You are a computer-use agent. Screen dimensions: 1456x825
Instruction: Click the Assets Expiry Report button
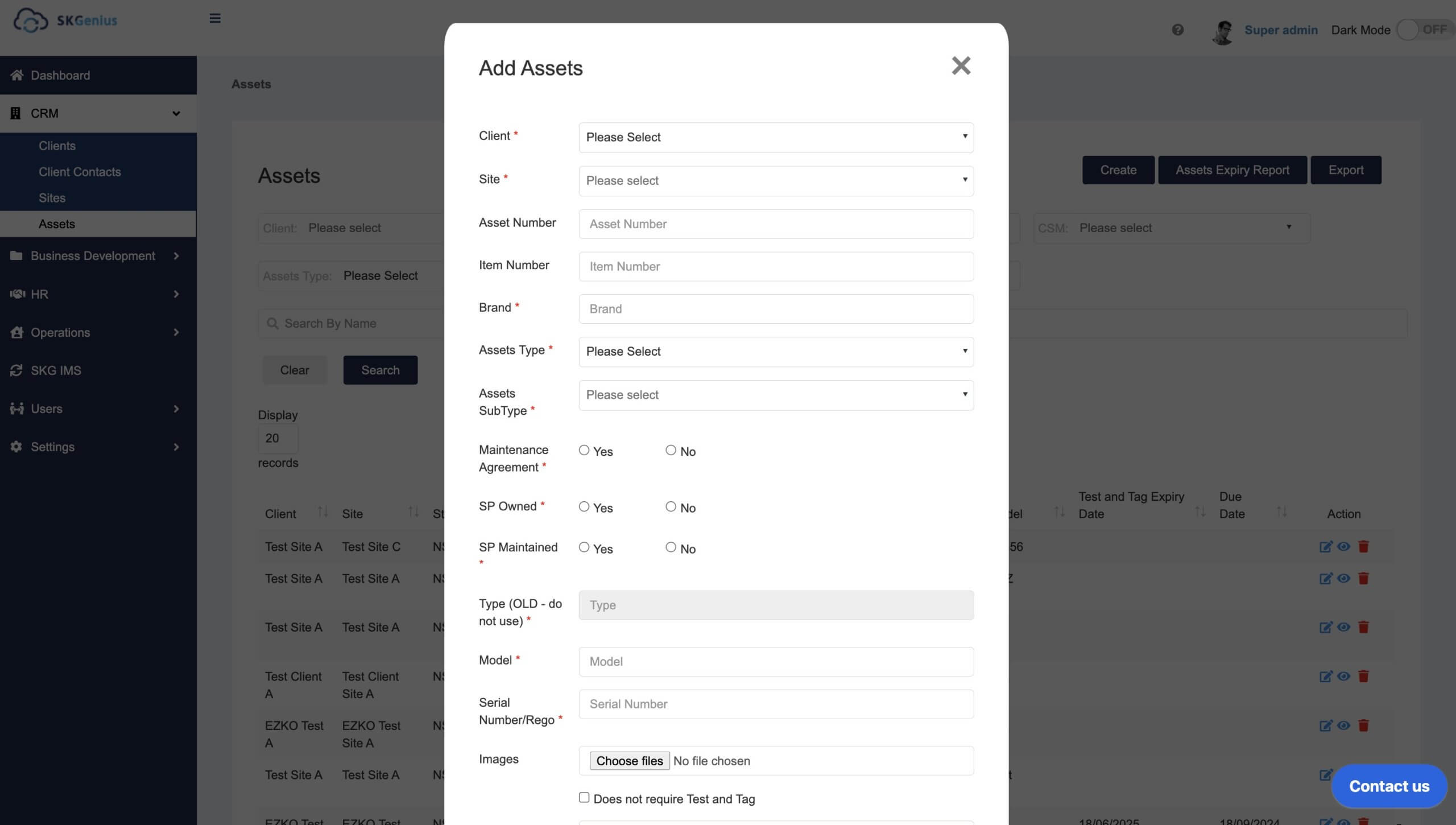1232,169
